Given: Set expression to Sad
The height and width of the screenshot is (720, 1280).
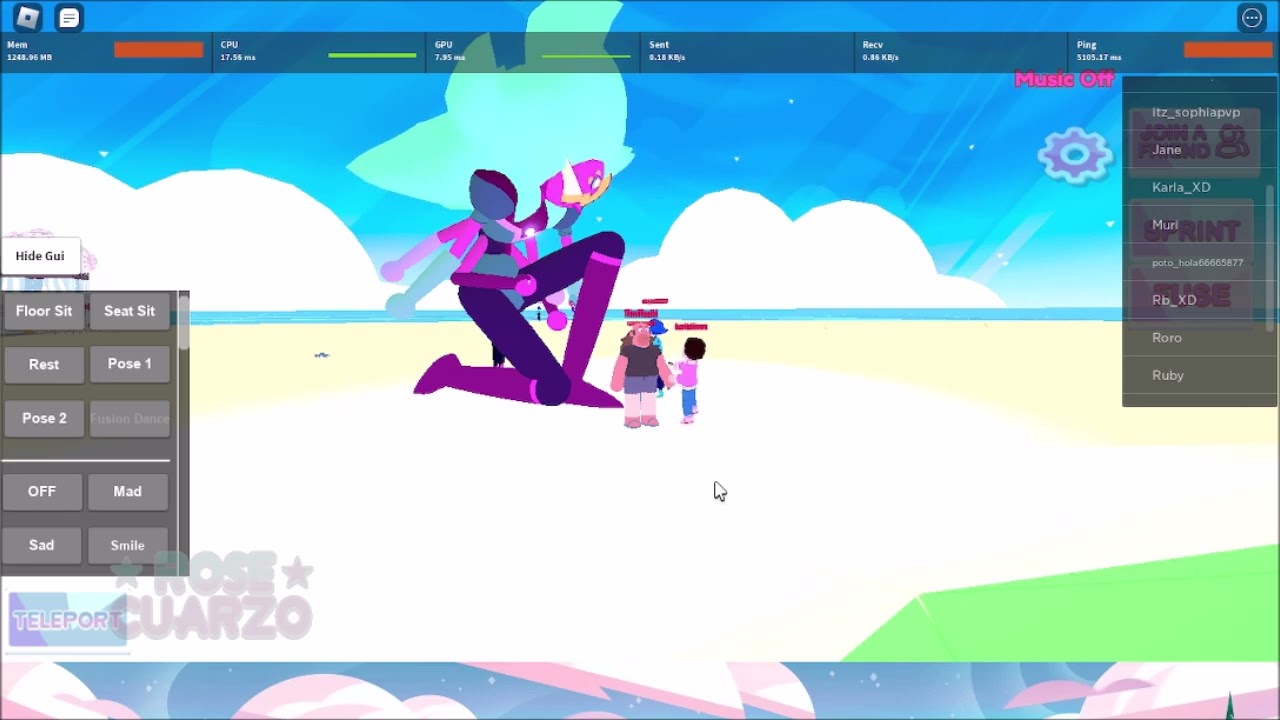Looking at the screenshot, I should [42, 545].
